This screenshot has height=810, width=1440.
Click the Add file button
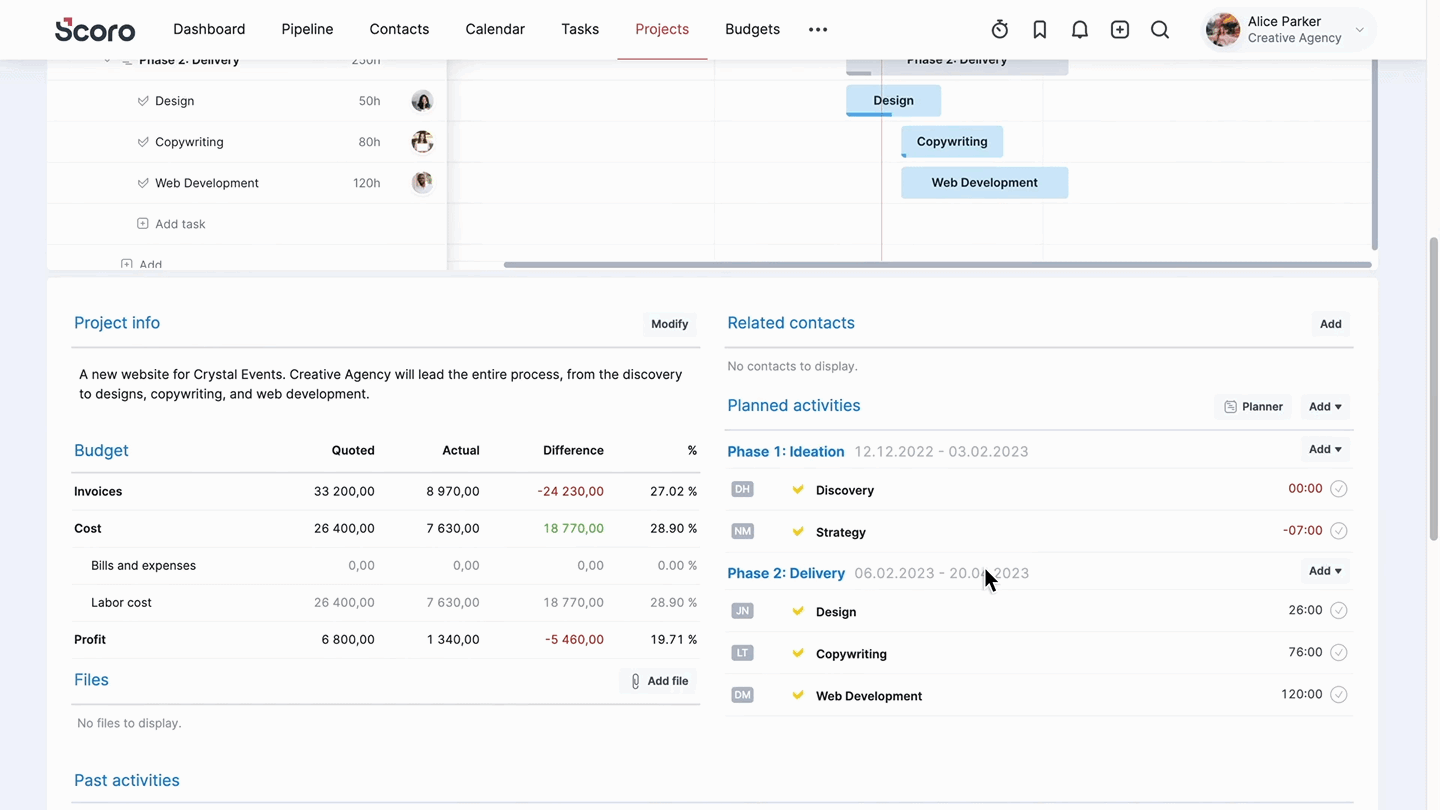tap(659, 681)
